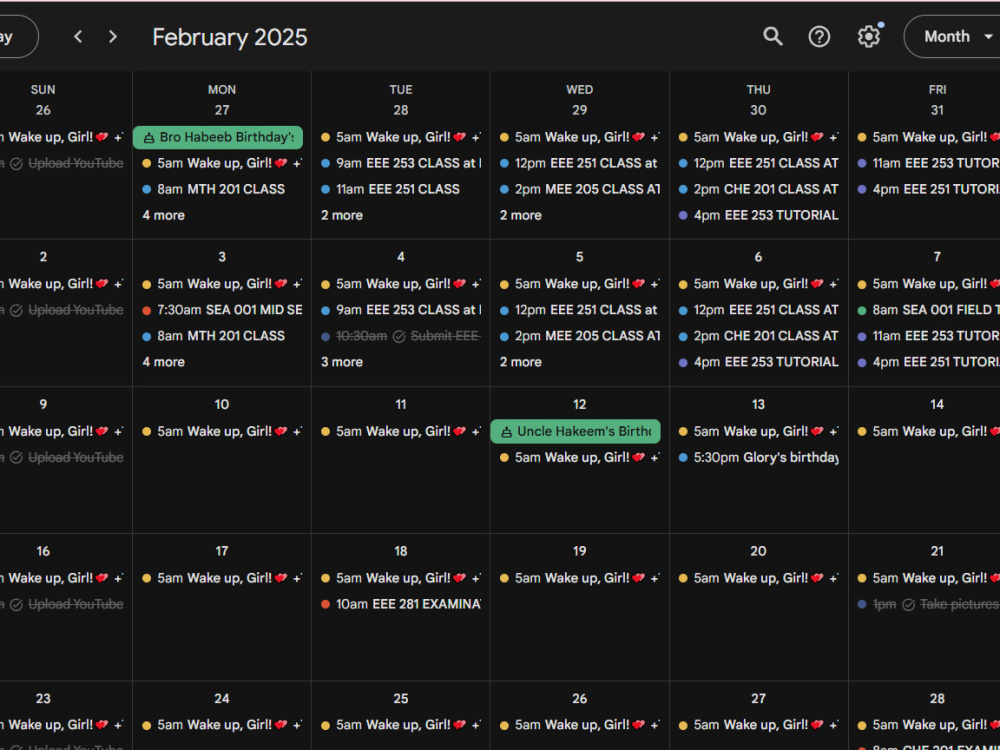Image resolution: width=1000 pixels, height=750 pixels.
Task: Open 5am Wake up, Girl! on Monday 10
Action: pos(220,432)
